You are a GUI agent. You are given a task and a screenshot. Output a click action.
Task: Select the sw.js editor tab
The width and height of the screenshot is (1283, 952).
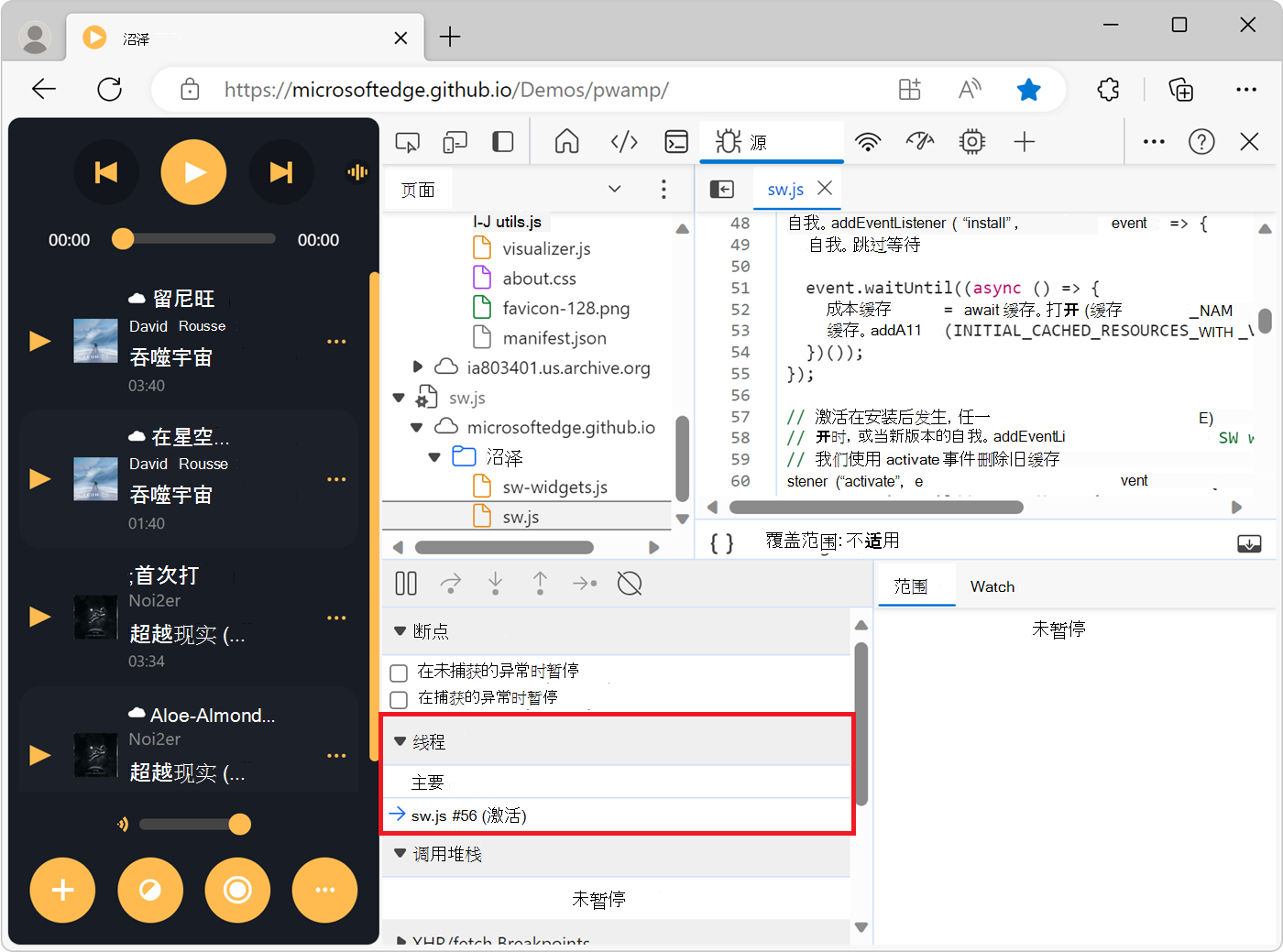tap(784, 189)
